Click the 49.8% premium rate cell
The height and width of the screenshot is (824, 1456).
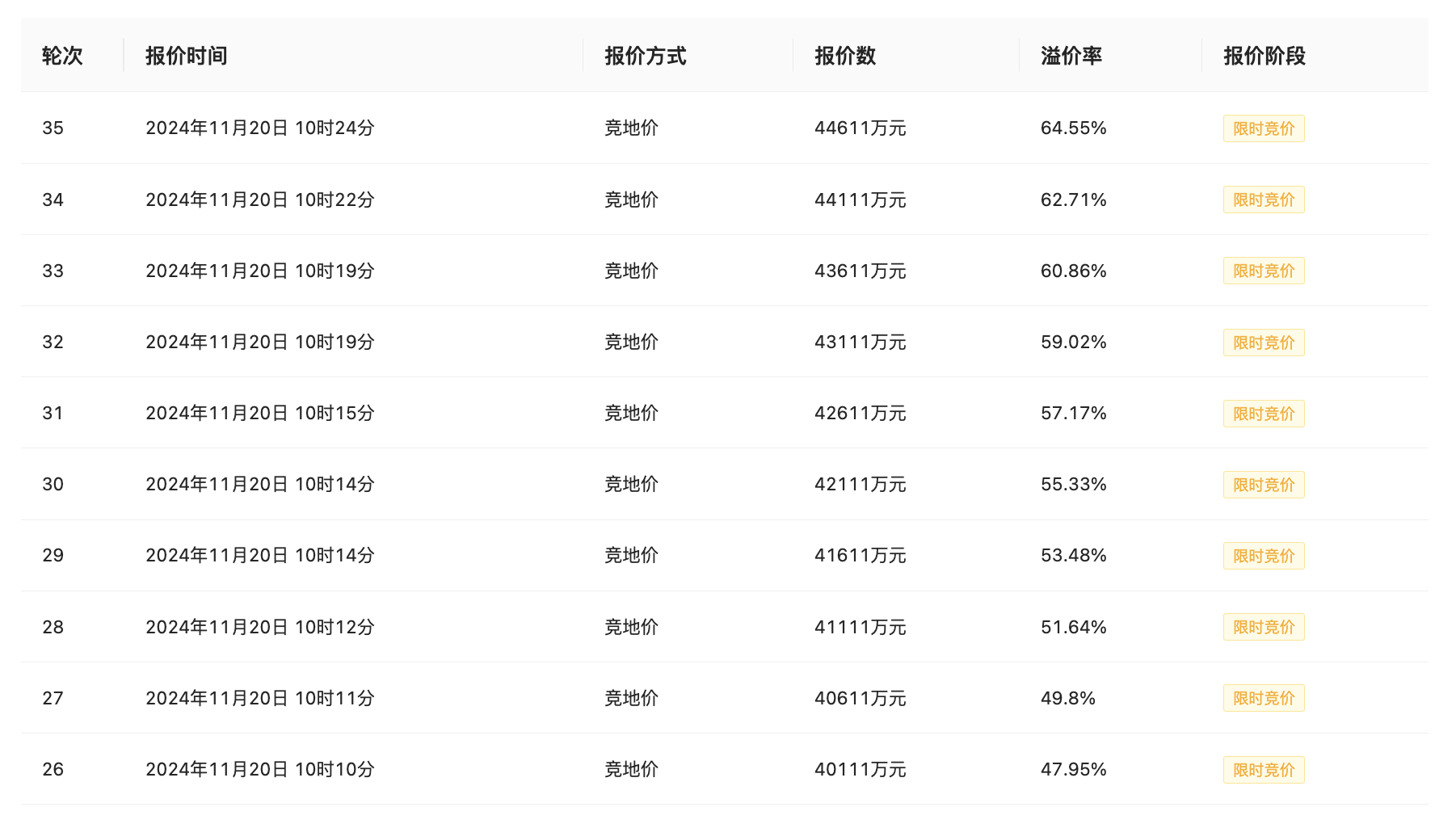pyautogui.click(x=1068, y=698)
